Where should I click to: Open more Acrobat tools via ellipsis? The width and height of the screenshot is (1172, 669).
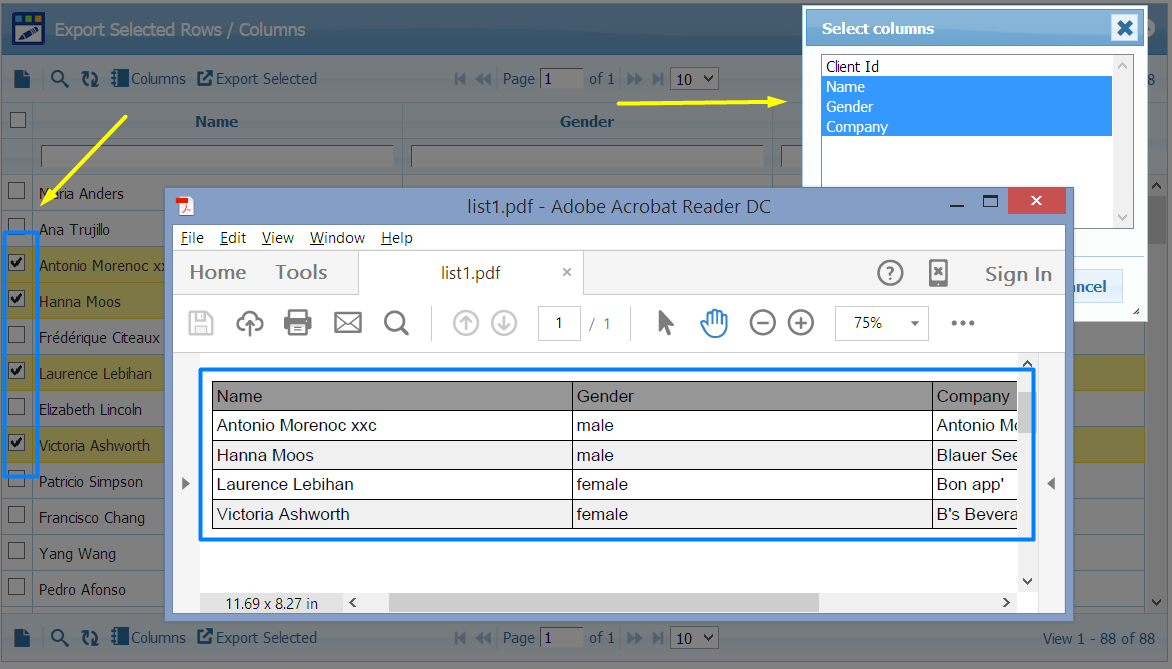962,322
